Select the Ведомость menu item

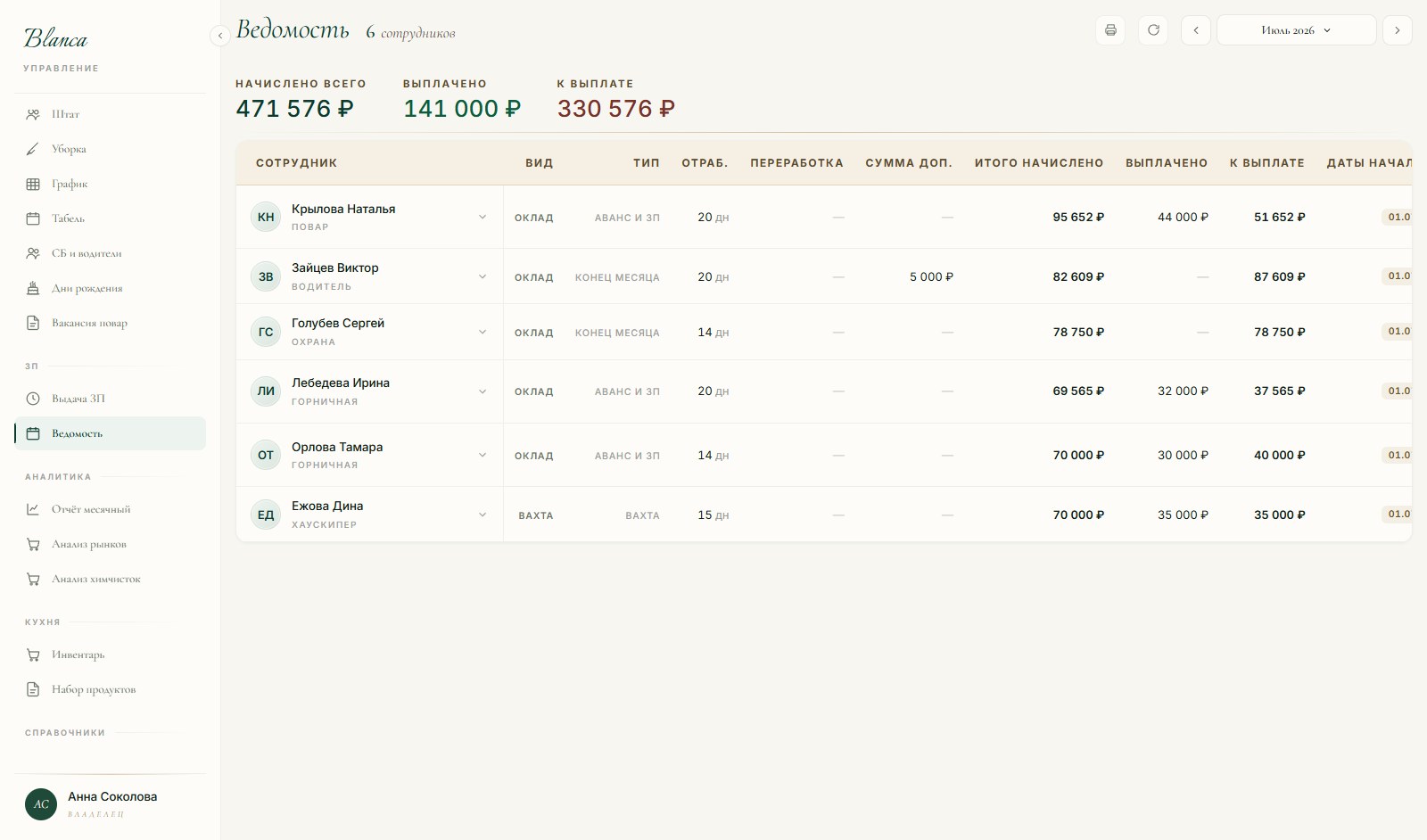click(x=110, y=433)
